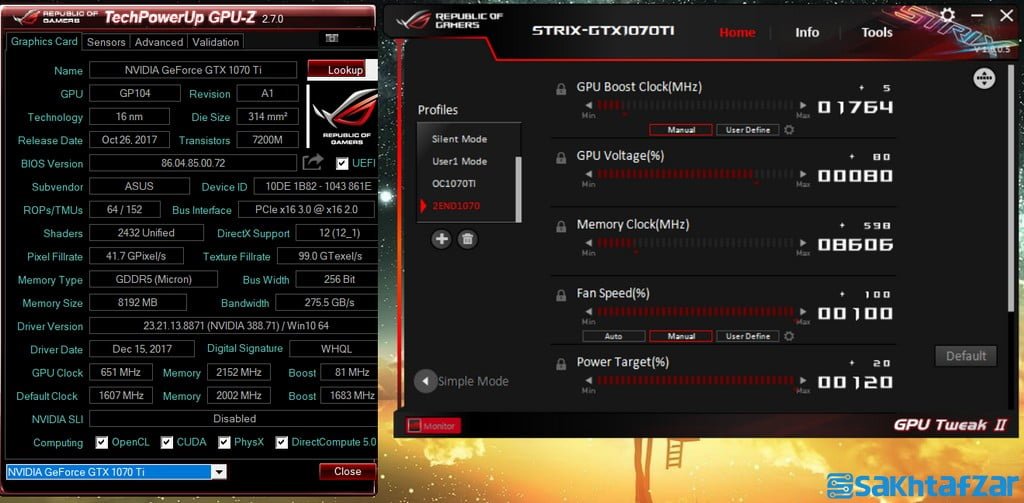1024x503 pixels.
Task: Open GPU Tweak settings gear icon
Action: 947,16
